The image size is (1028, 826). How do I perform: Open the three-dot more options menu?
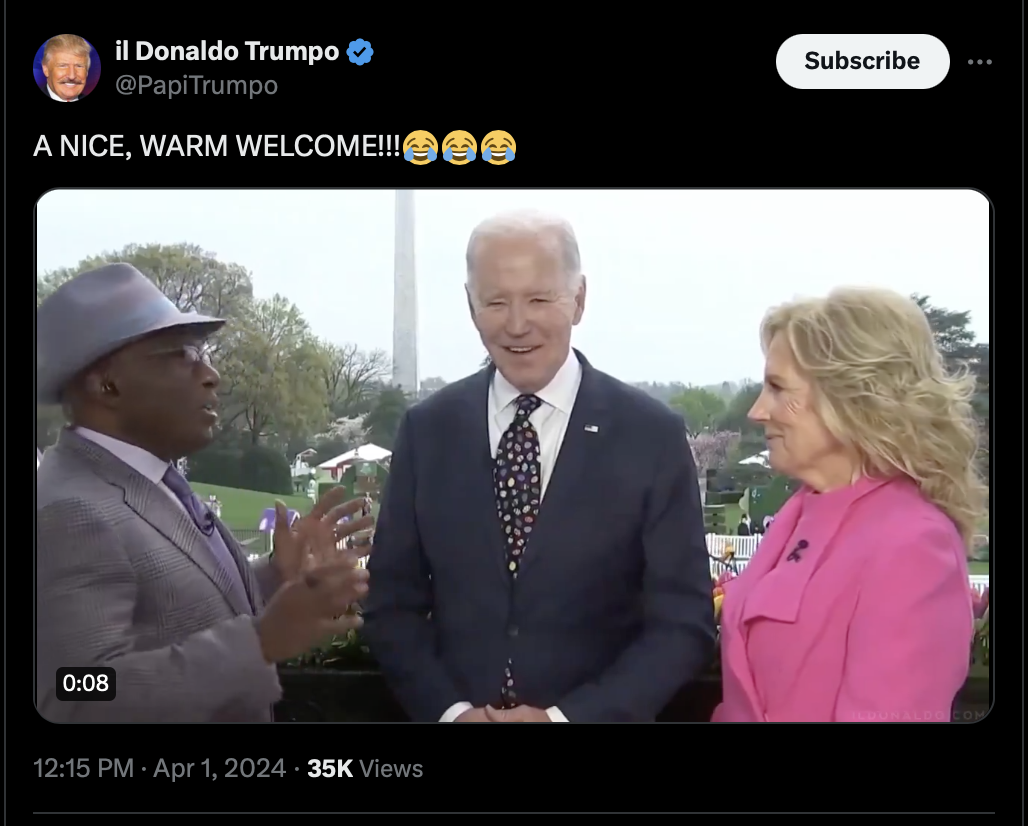click(979, 62)
